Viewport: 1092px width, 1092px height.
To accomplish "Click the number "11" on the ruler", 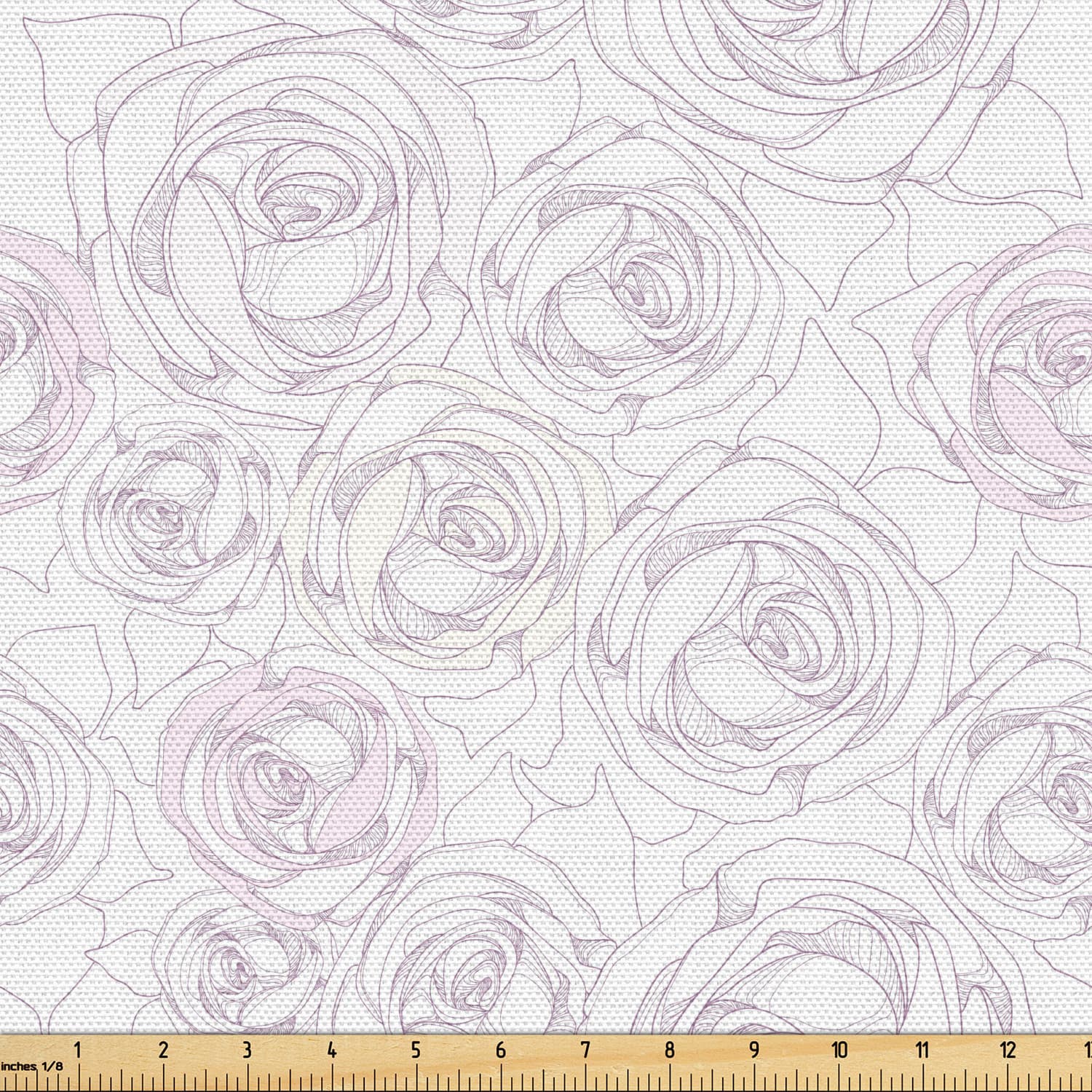I will click(922, 1050).
